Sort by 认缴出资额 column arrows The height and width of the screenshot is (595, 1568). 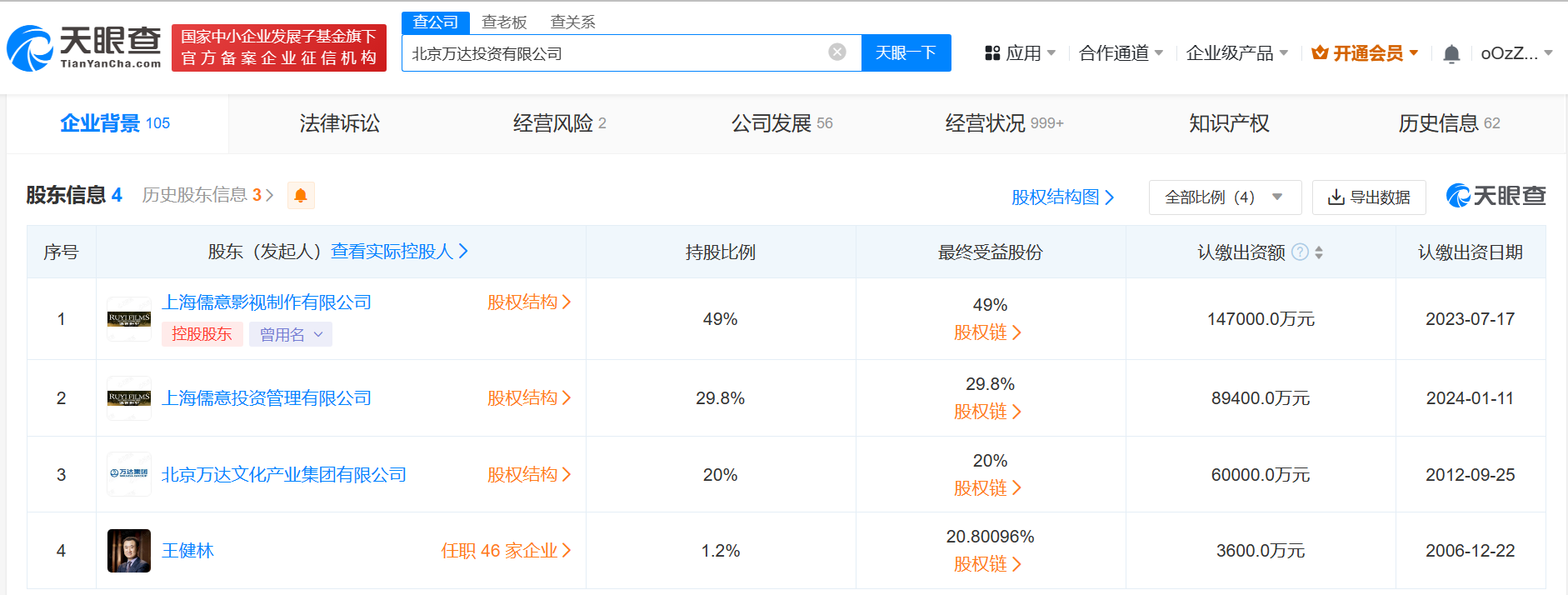1319,252
